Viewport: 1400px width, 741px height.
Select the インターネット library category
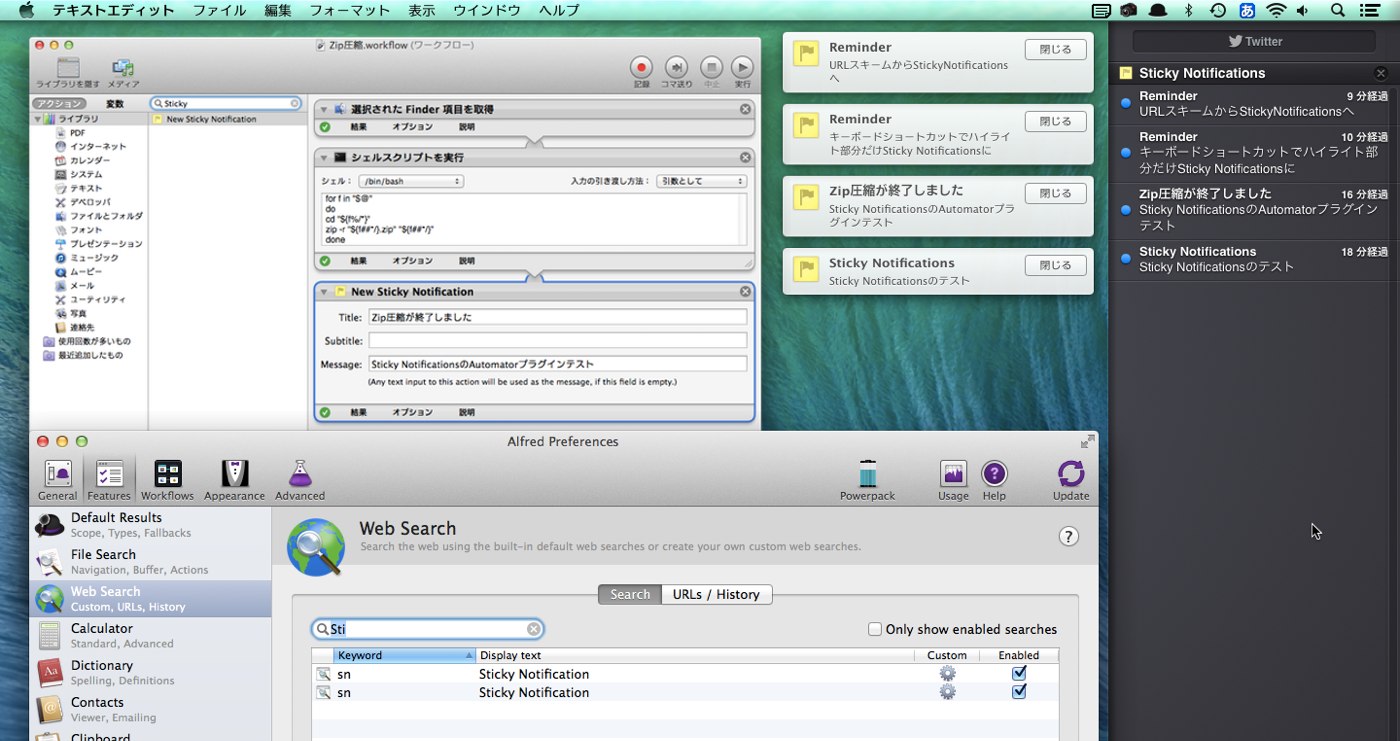97,147
